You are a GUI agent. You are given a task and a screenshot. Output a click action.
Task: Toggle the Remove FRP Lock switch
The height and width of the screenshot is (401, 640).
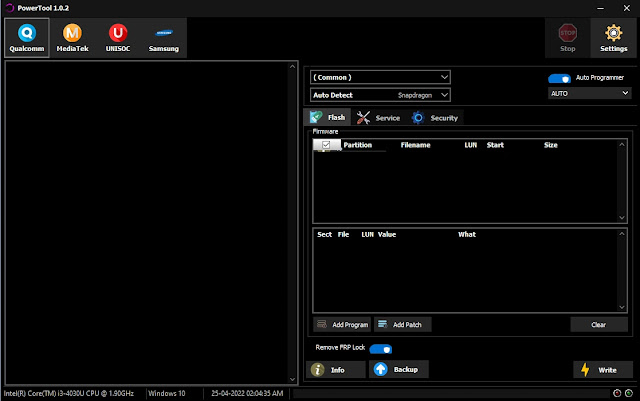[x=380, y=349]
